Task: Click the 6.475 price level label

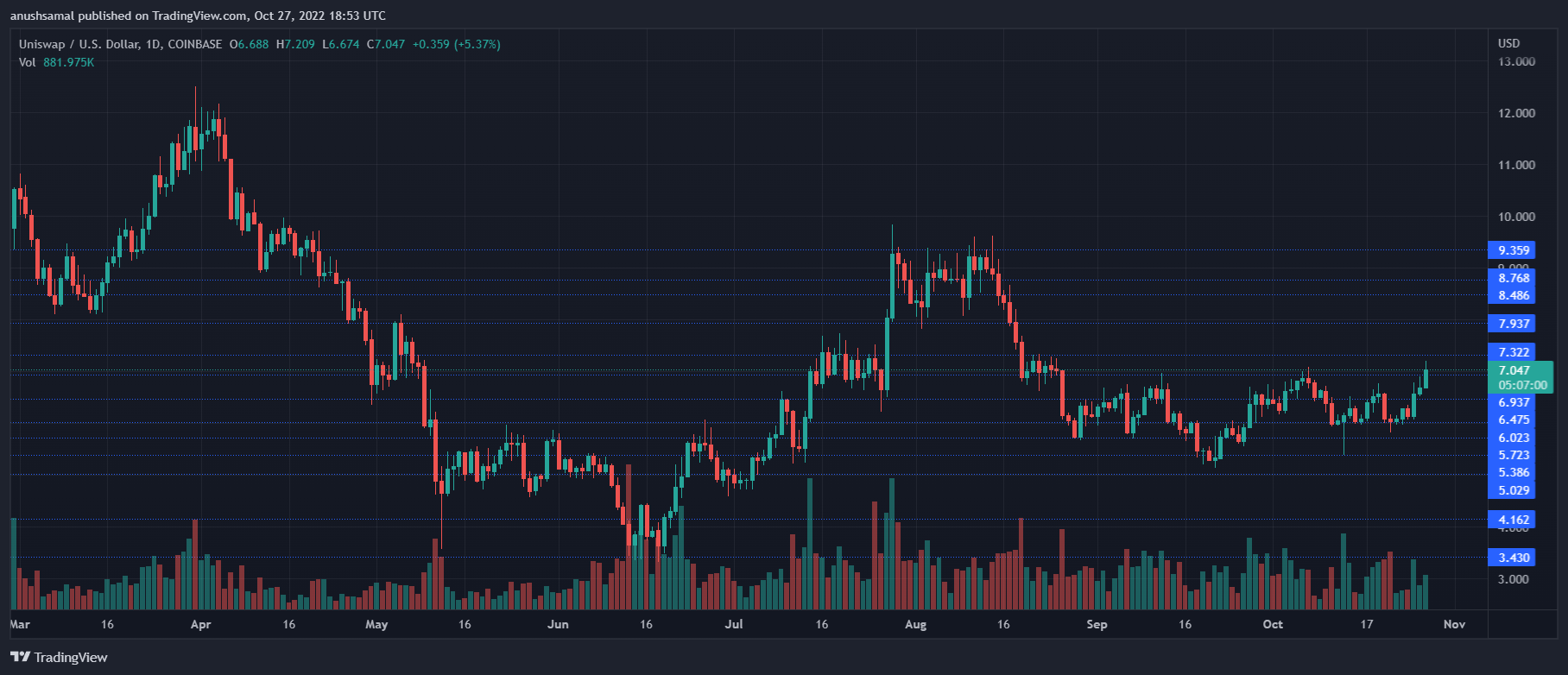Action: [1511, 420]
